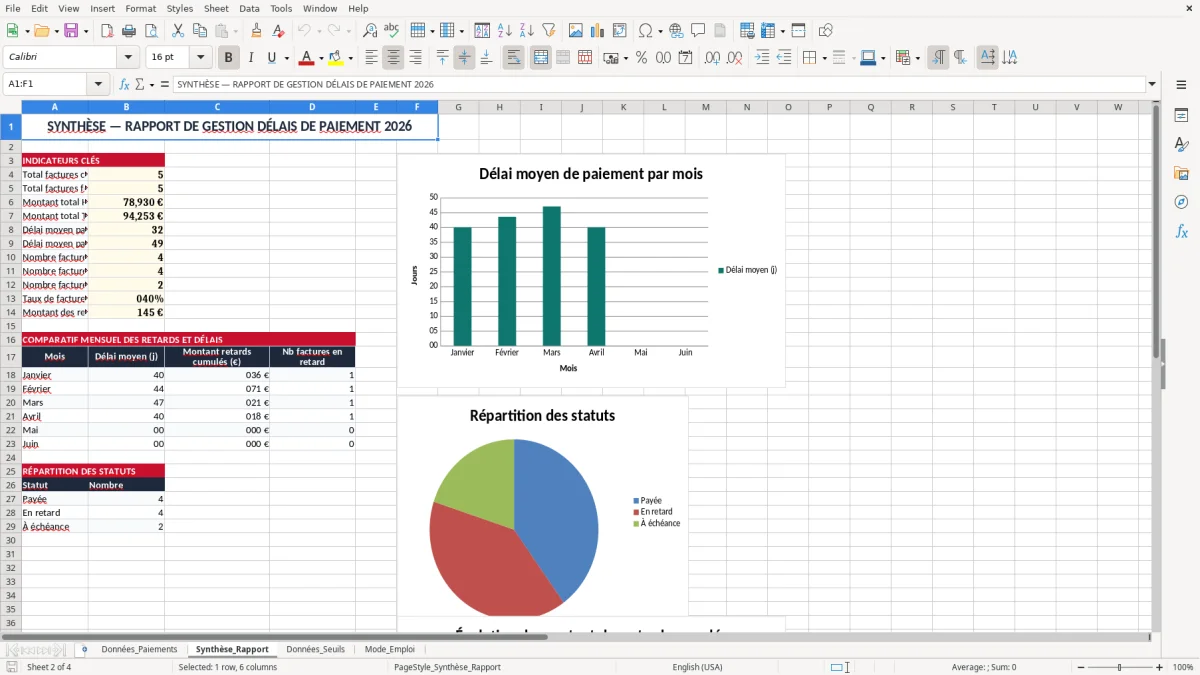
Task: Click the Copy icon
Action: point(200,31)
